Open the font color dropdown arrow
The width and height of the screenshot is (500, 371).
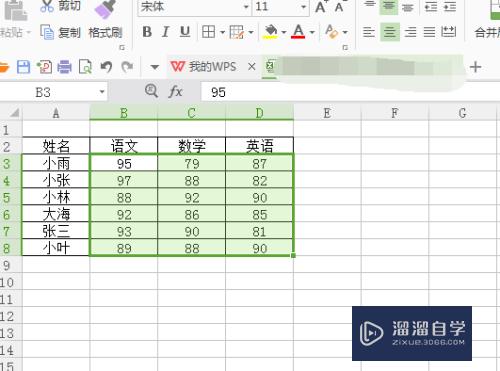[x=312, y=32]
